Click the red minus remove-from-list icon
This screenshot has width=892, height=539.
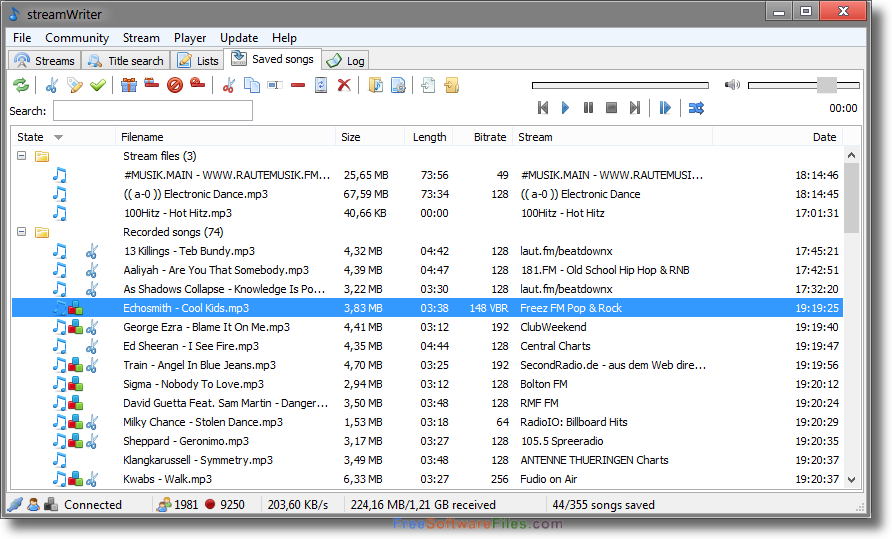point(298,85)
